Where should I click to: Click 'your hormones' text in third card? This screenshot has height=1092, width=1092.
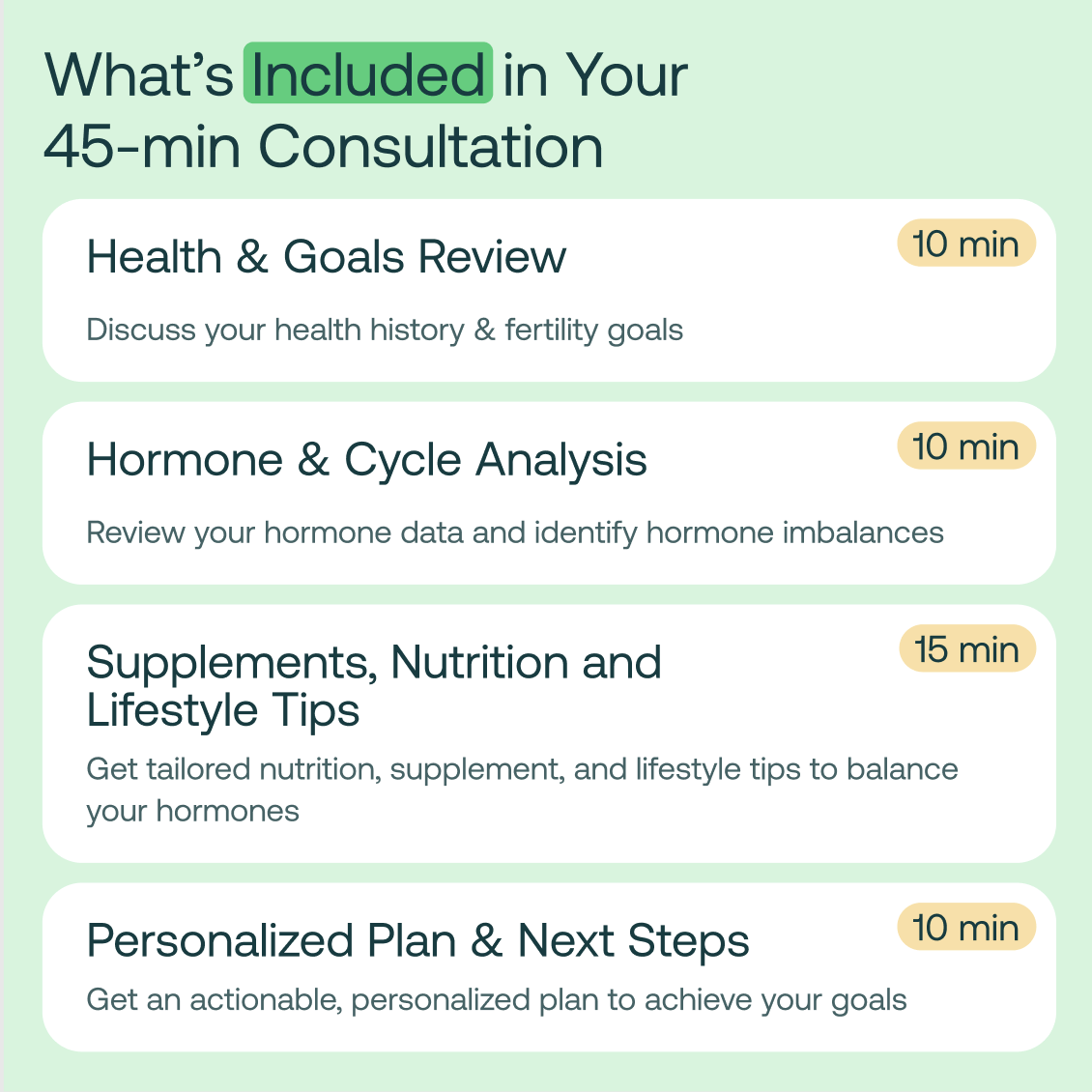pos(192,811)
